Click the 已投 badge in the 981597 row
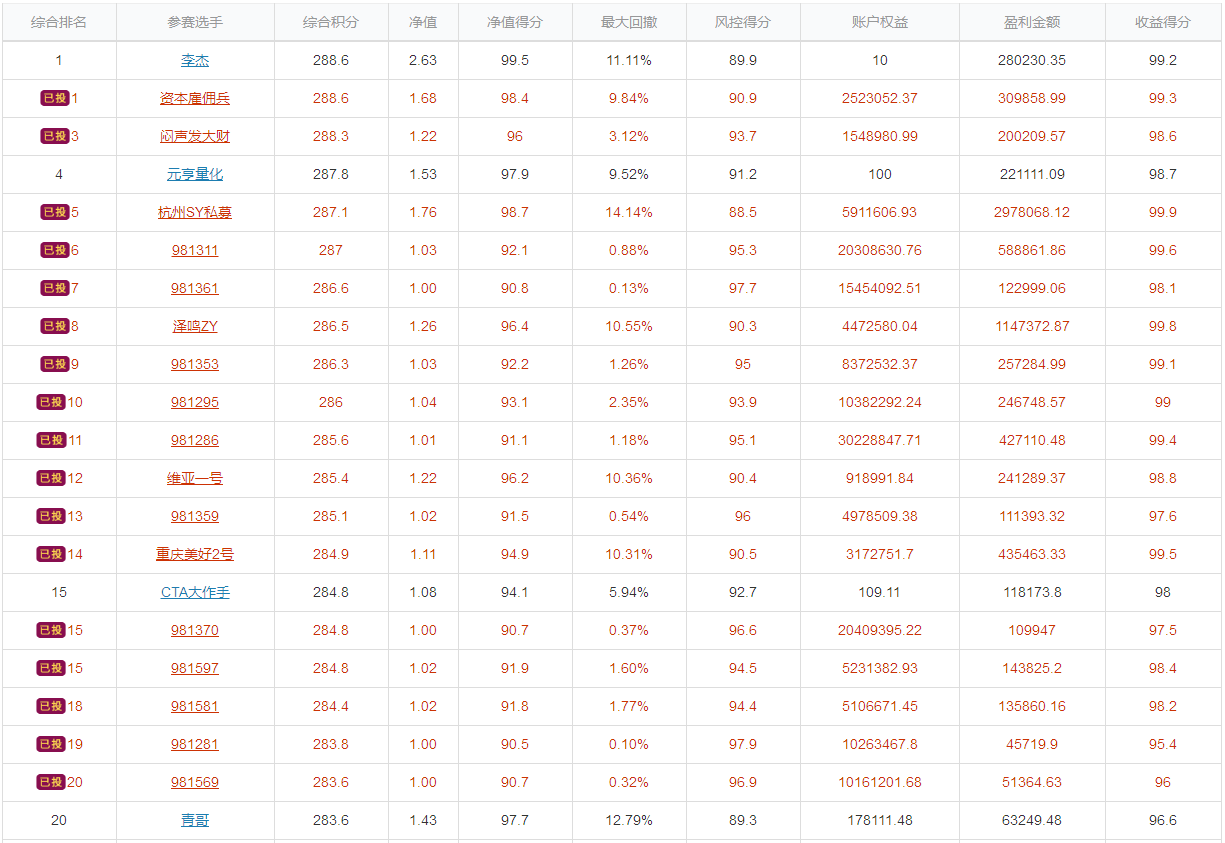 click(51, 668)
